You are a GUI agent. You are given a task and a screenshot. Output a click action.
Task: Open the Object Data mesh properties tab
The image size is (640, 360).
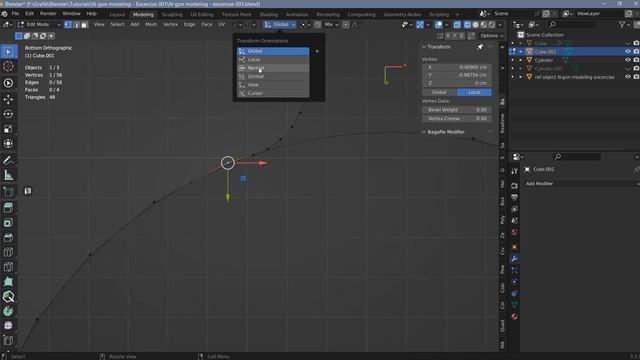coord(514,305)
